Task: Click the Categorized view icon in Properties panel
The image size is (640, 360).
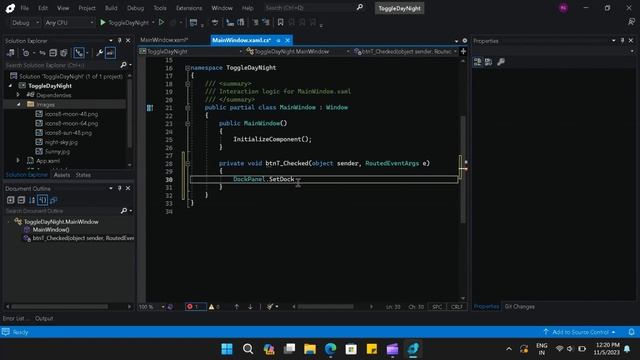Action: pos(478,62)
